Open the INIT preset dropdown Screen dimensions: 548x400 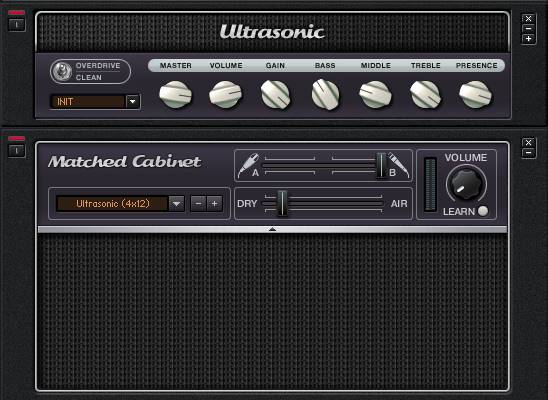[x=133, y=102]
